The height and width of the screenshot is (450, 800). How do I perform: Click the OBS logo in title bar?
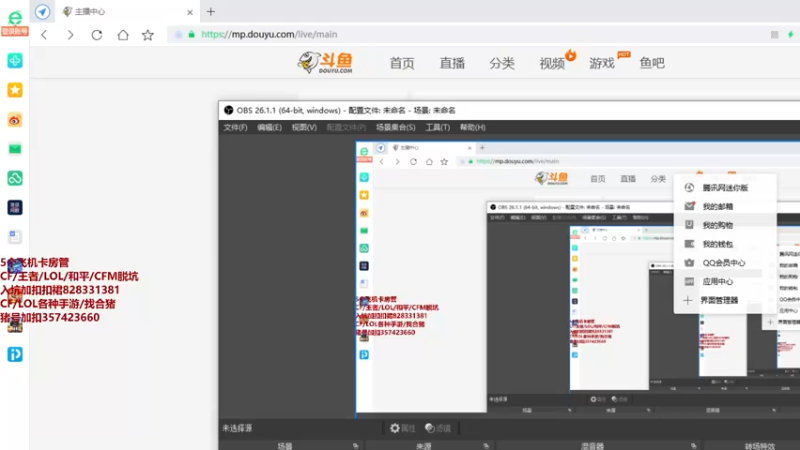[x=229, y=110]
